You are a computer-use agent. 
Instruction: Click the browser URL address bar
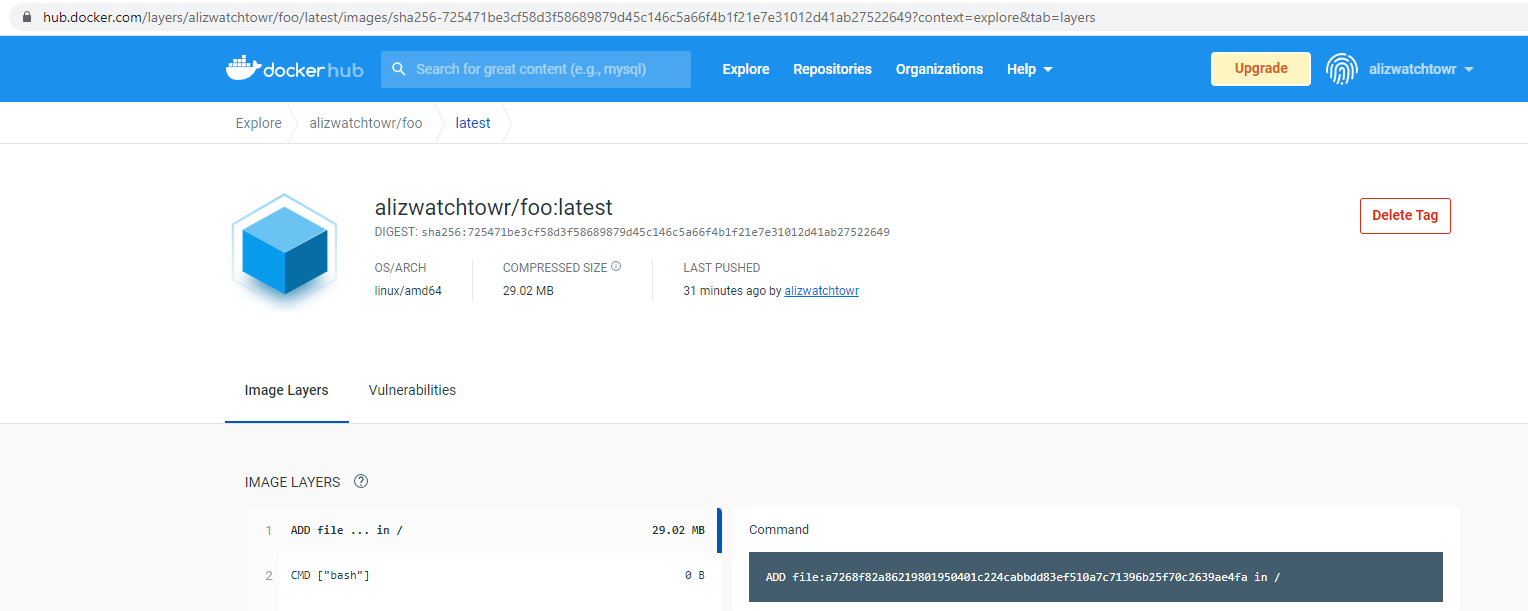click(x=764, y=17)
